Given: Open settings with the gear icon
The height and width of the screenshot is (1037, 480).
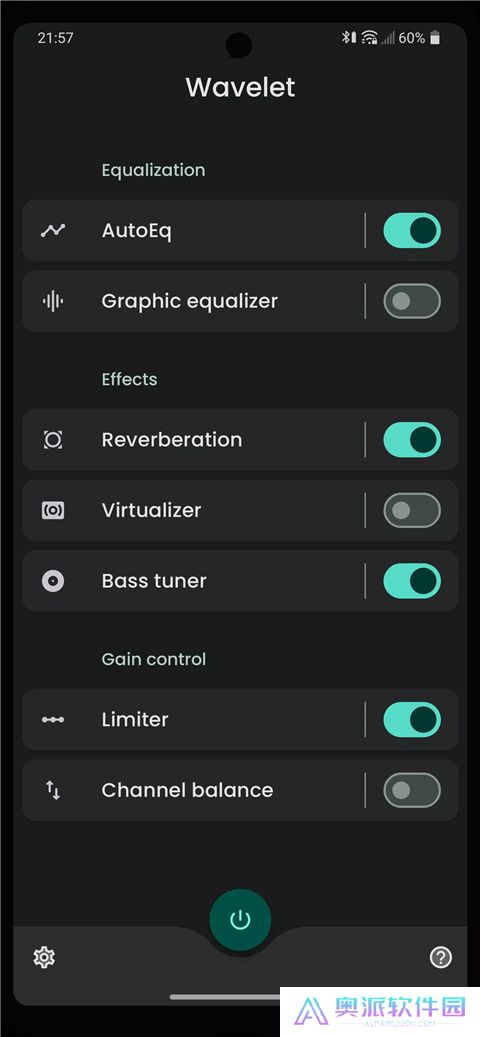Looking at the screenshot, I should point(44,957).
